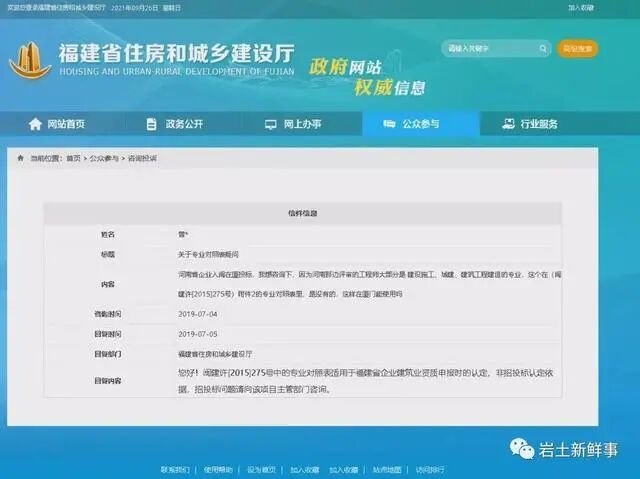Open the 网站首页 navigation tab
The image size is (640, 479).
57,124
